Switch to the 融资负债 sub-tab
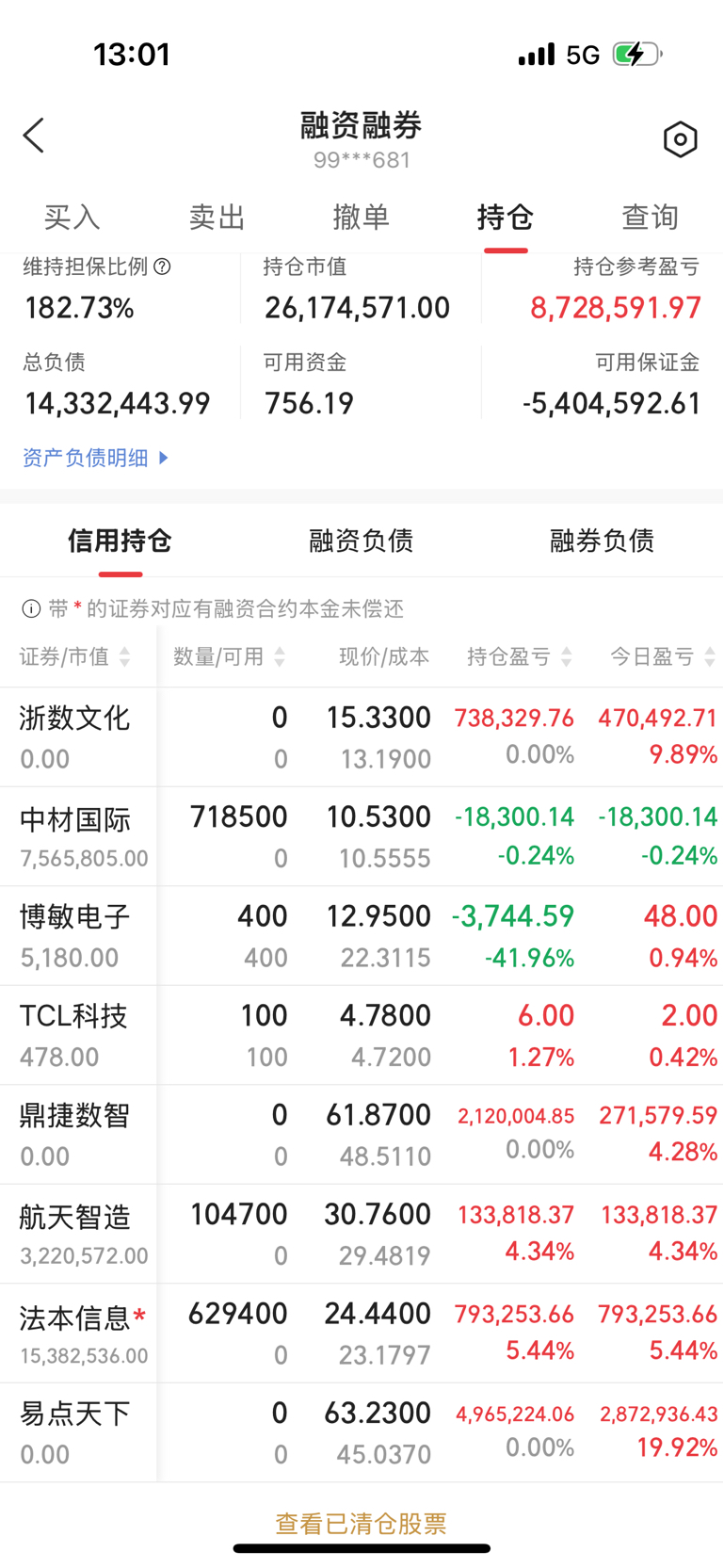This screenshot has height=1568, width=724. 362,541
